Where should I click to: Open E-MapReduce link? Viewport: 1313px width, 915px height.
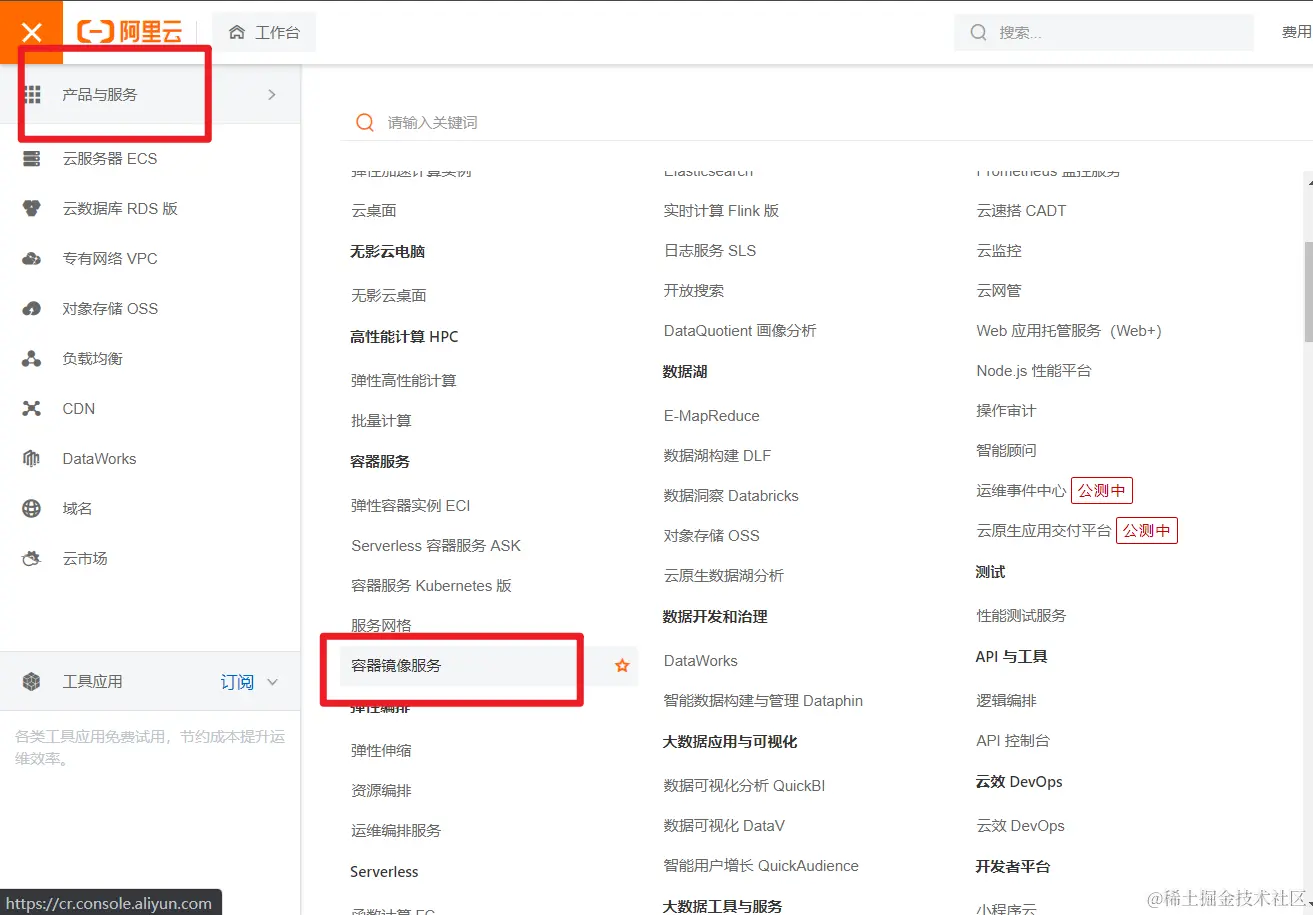coord(712,416)
